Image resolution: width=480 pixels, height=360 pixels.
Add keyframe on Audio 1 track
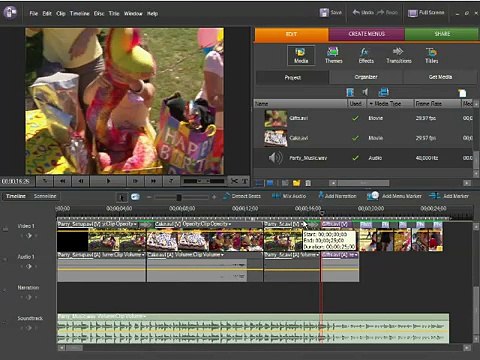(x=29, y=266)
